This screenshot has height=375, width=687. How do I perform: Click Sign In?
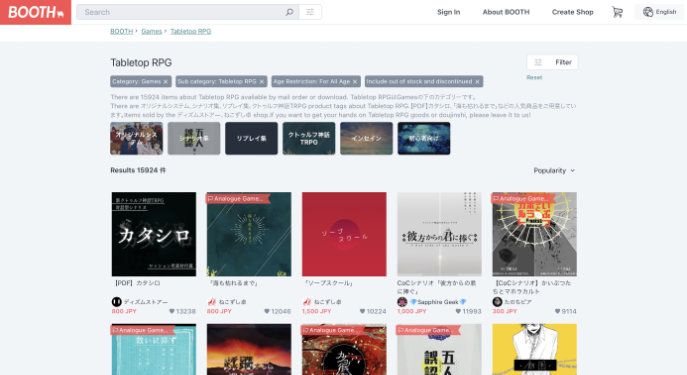pos(448,12)
